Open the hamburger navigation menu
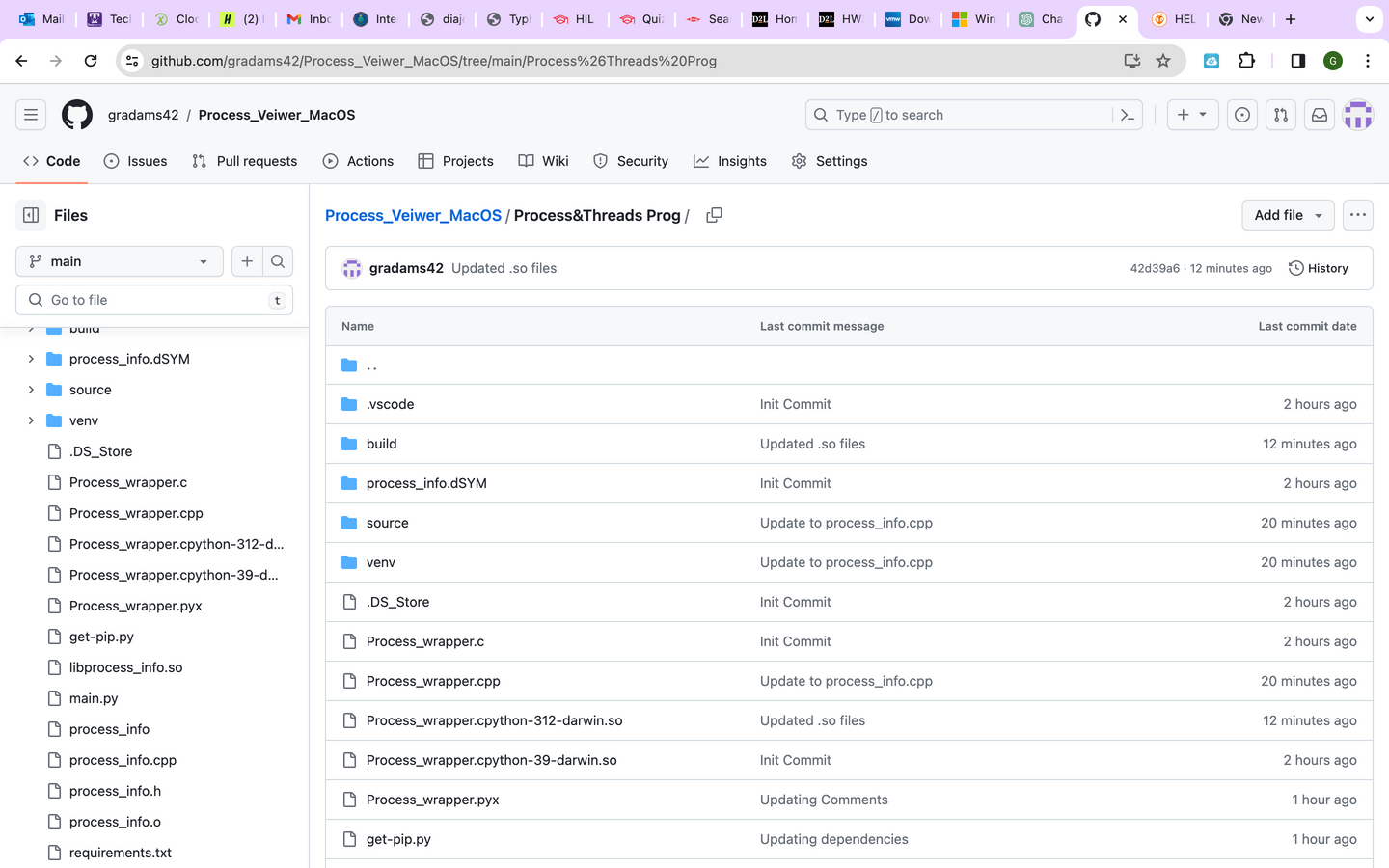 (31, 115)
